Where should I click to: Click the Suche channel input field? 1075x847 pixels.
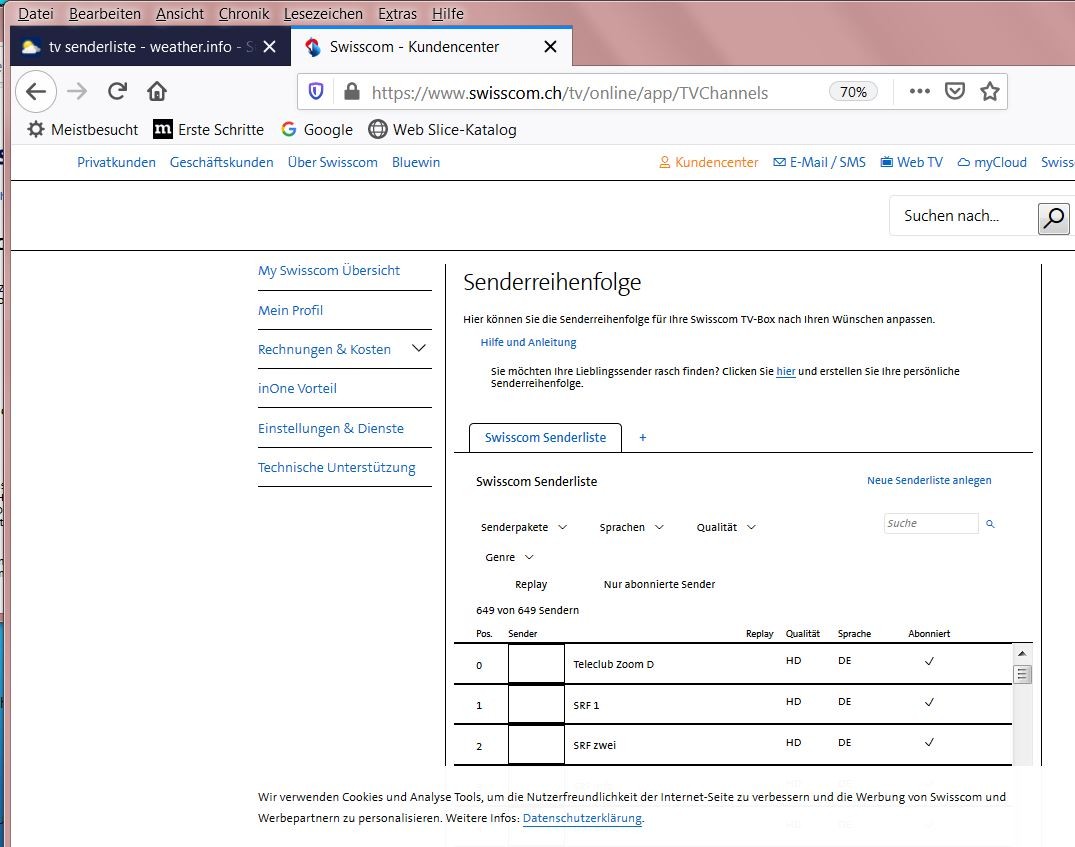coord(930,523)
